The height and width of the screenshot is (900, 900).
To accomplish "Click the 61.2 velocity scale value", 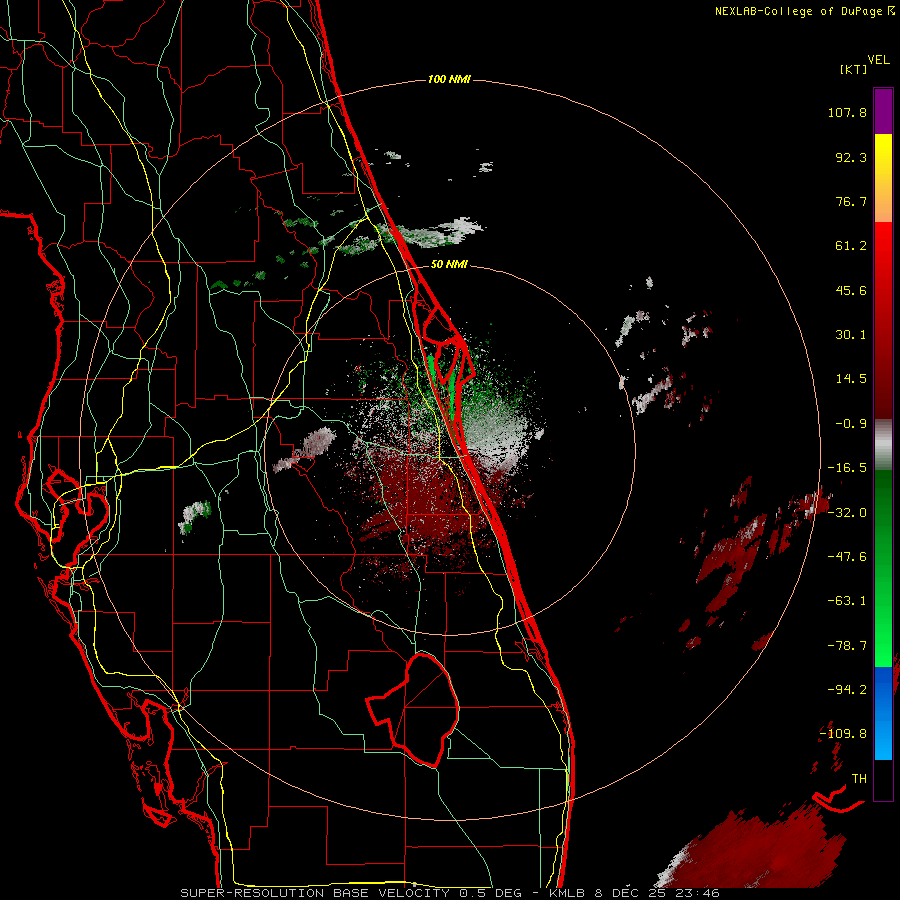I will [851, 246].
